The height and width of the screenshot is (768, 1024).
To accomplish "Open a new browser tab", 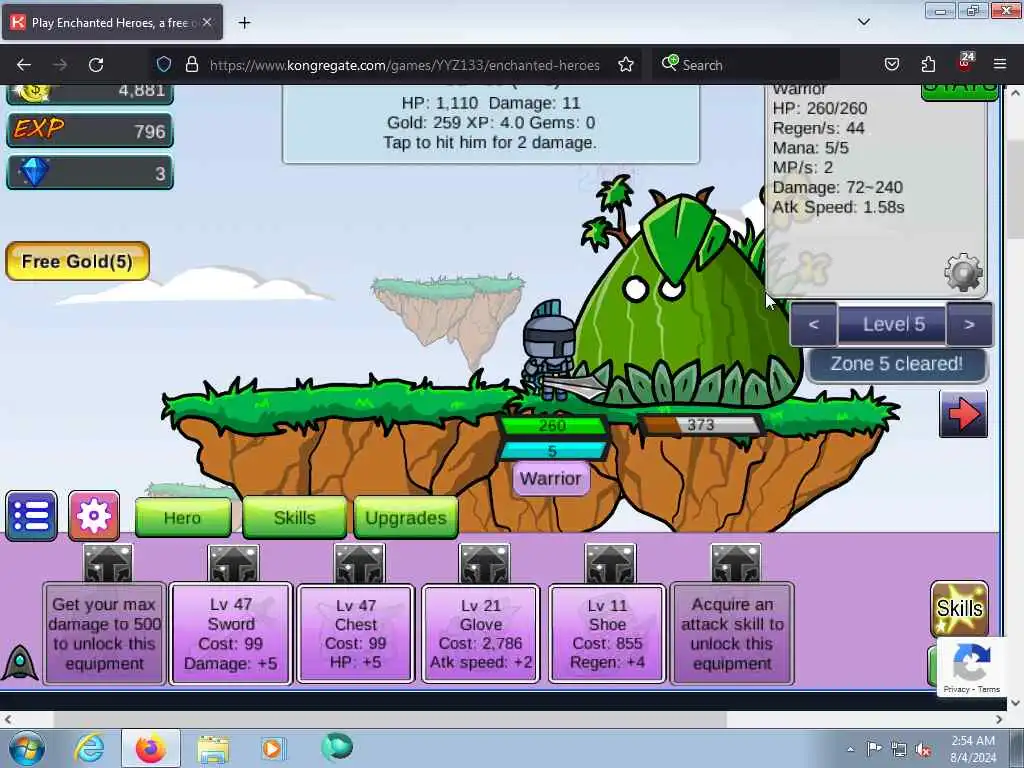I will tap(244, 23).
